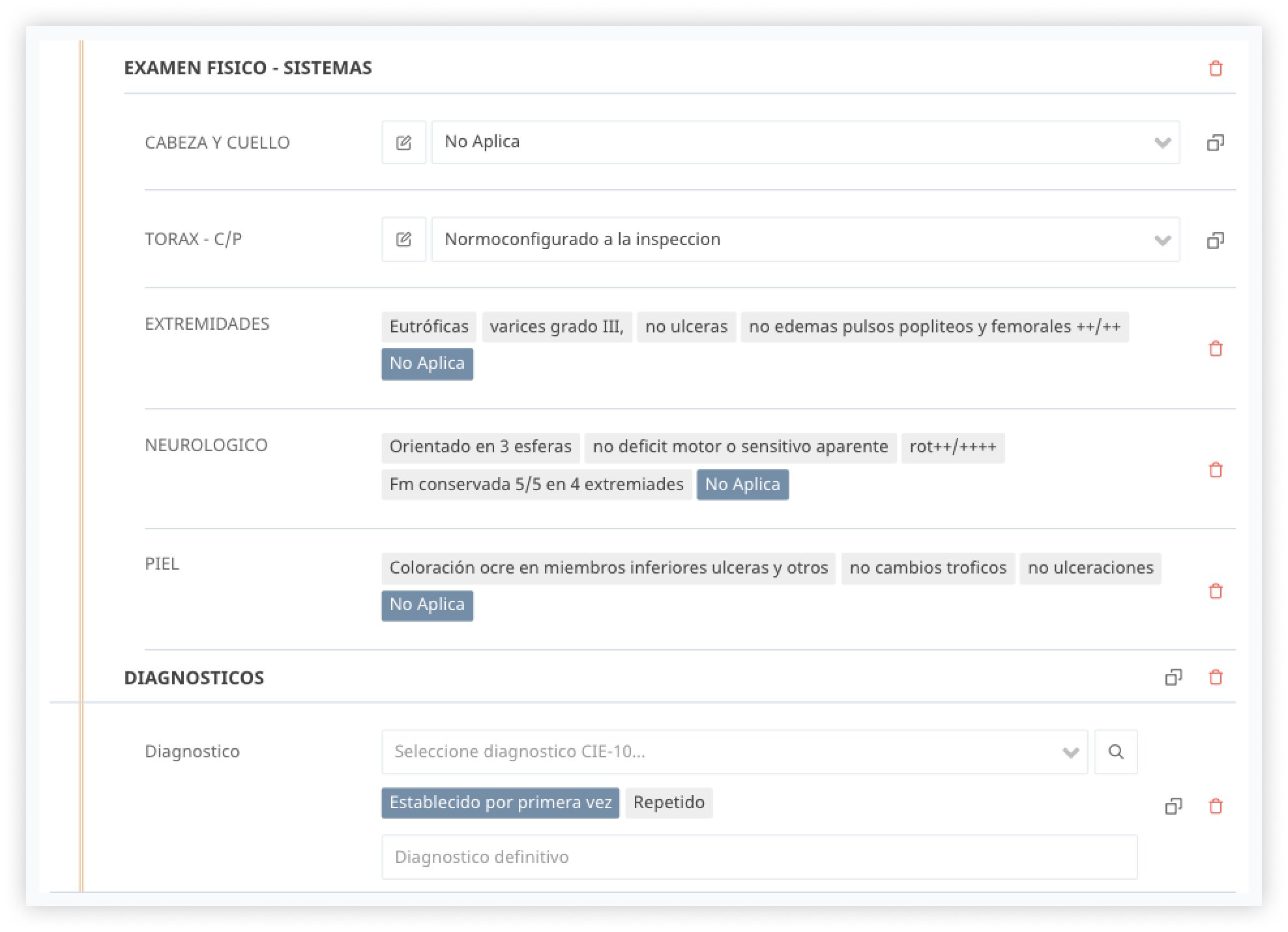Delete the PIEL row
The image size is (1288, 932).
1215,590
